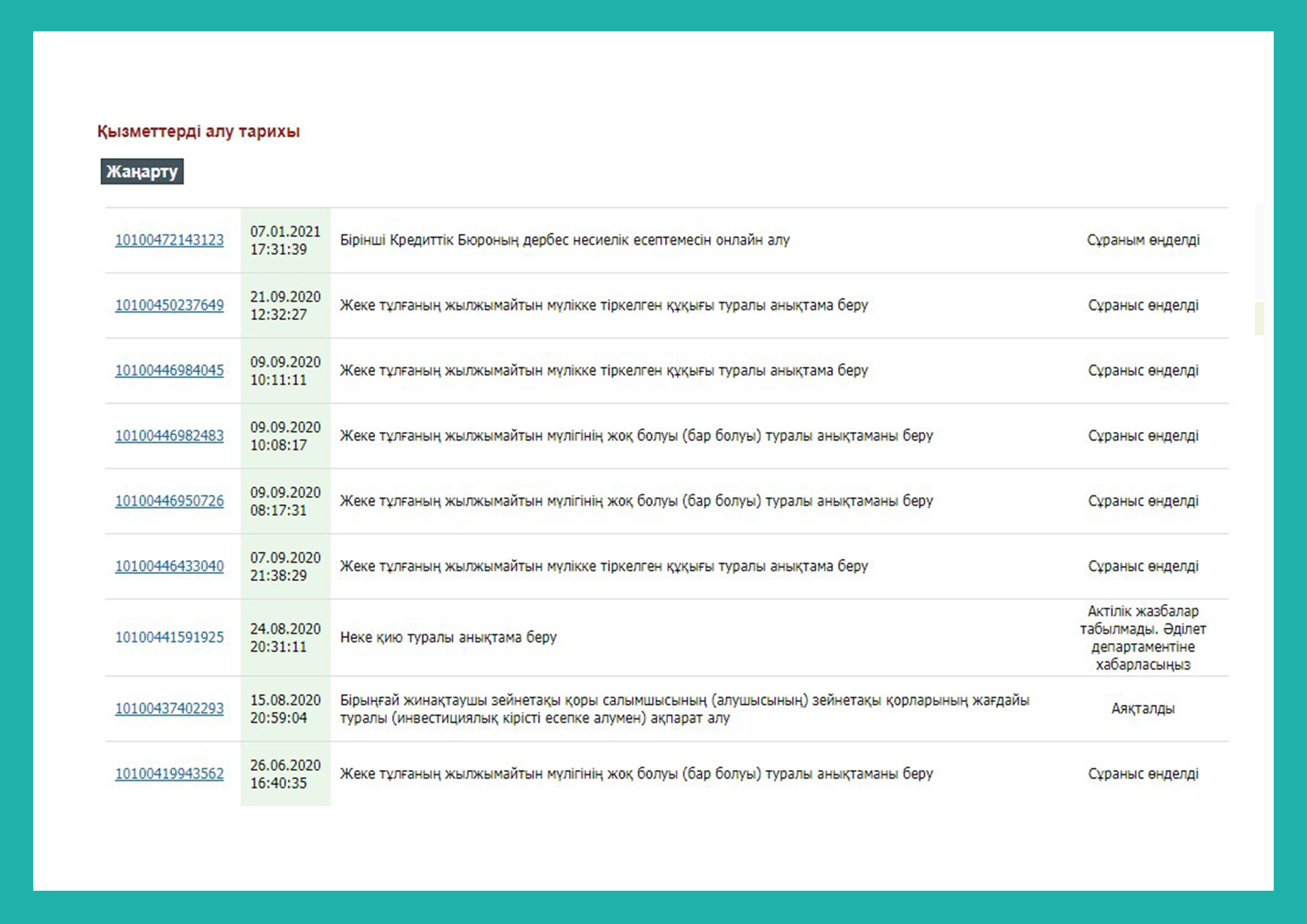
Task: Click the service description in row 10100419943562
Action: click(636, 774)
